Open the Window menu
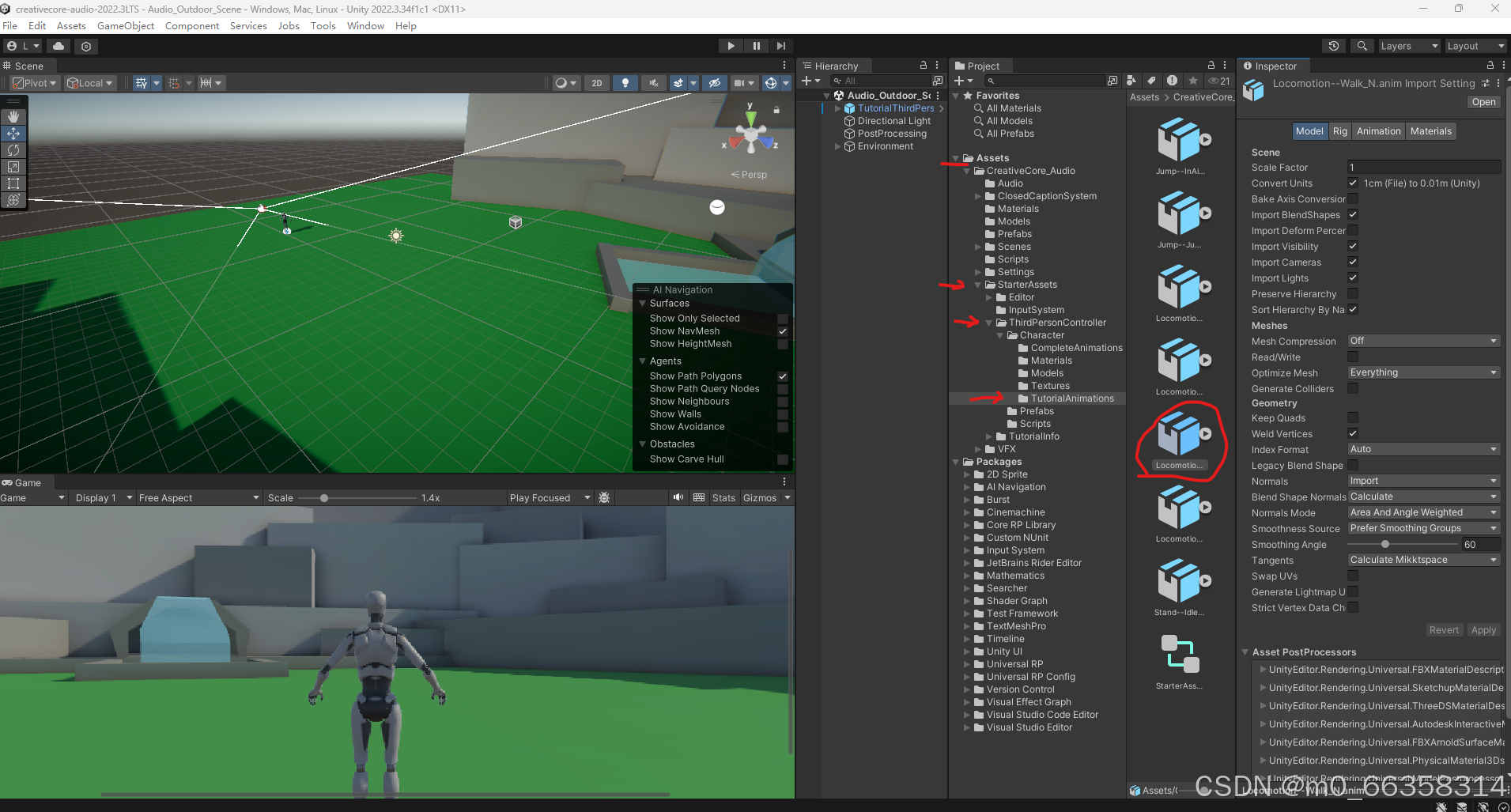 point(365,25)
